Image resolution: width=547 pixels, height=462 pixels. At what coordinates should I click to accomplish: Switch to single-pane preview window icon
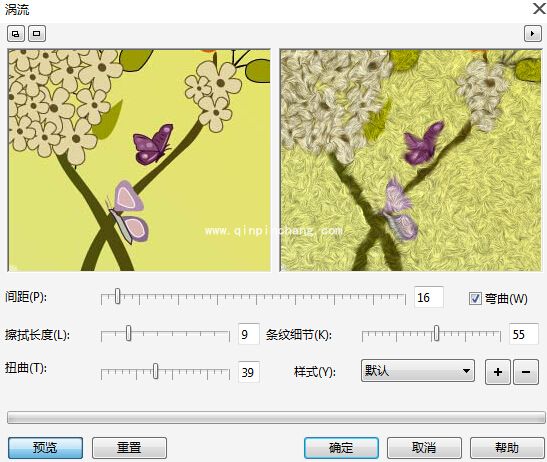tap(37, 34)
